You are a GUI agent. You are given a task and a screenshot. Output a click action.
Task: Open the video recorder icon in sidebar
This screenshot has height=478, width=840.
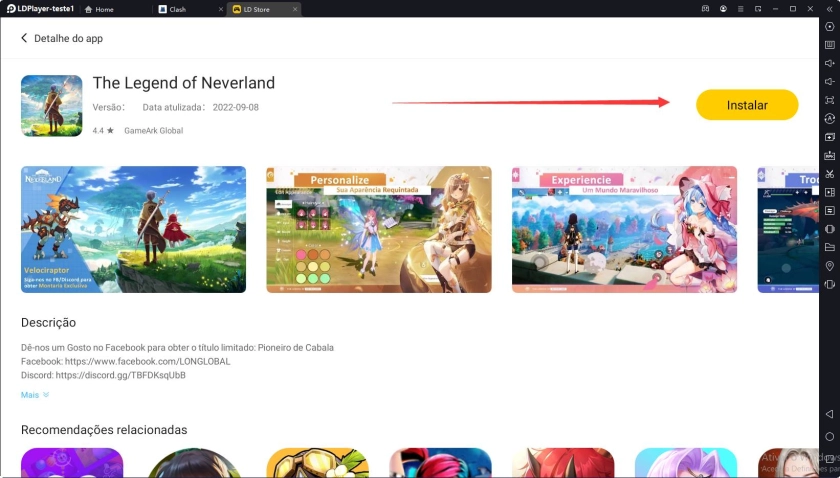[830, 192]
